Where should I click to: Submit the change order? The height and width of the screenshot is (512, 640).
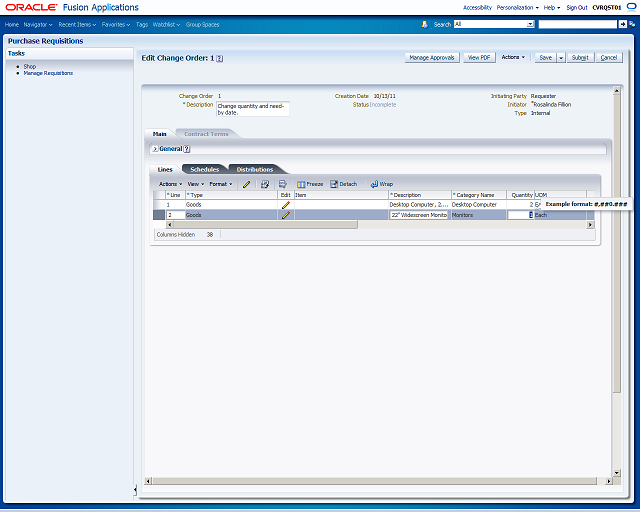click(x=580, y=58)
